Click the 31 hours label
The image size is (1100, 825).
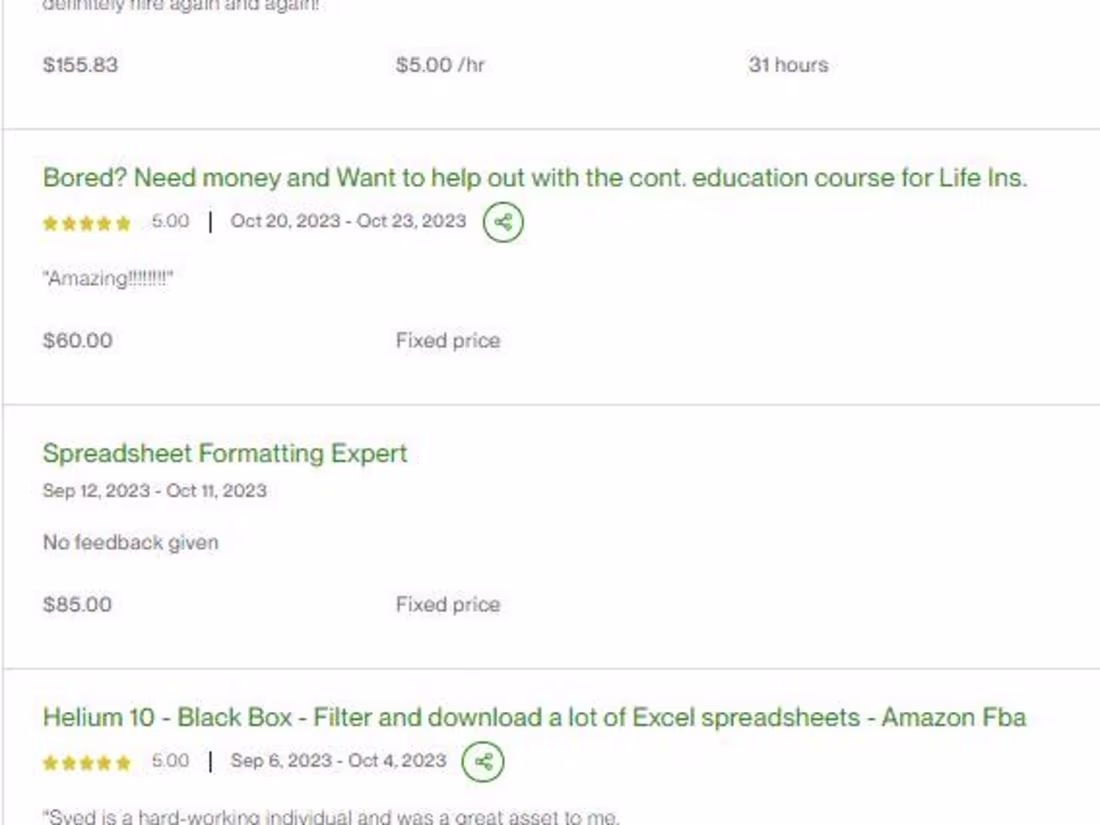click(788, 65)
